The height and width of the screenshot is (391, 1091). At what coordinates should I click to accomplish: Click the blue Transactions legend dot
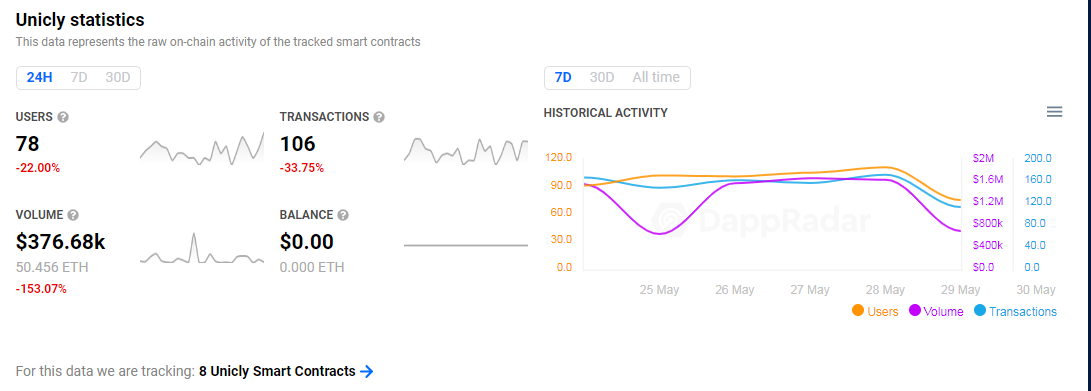980,311
